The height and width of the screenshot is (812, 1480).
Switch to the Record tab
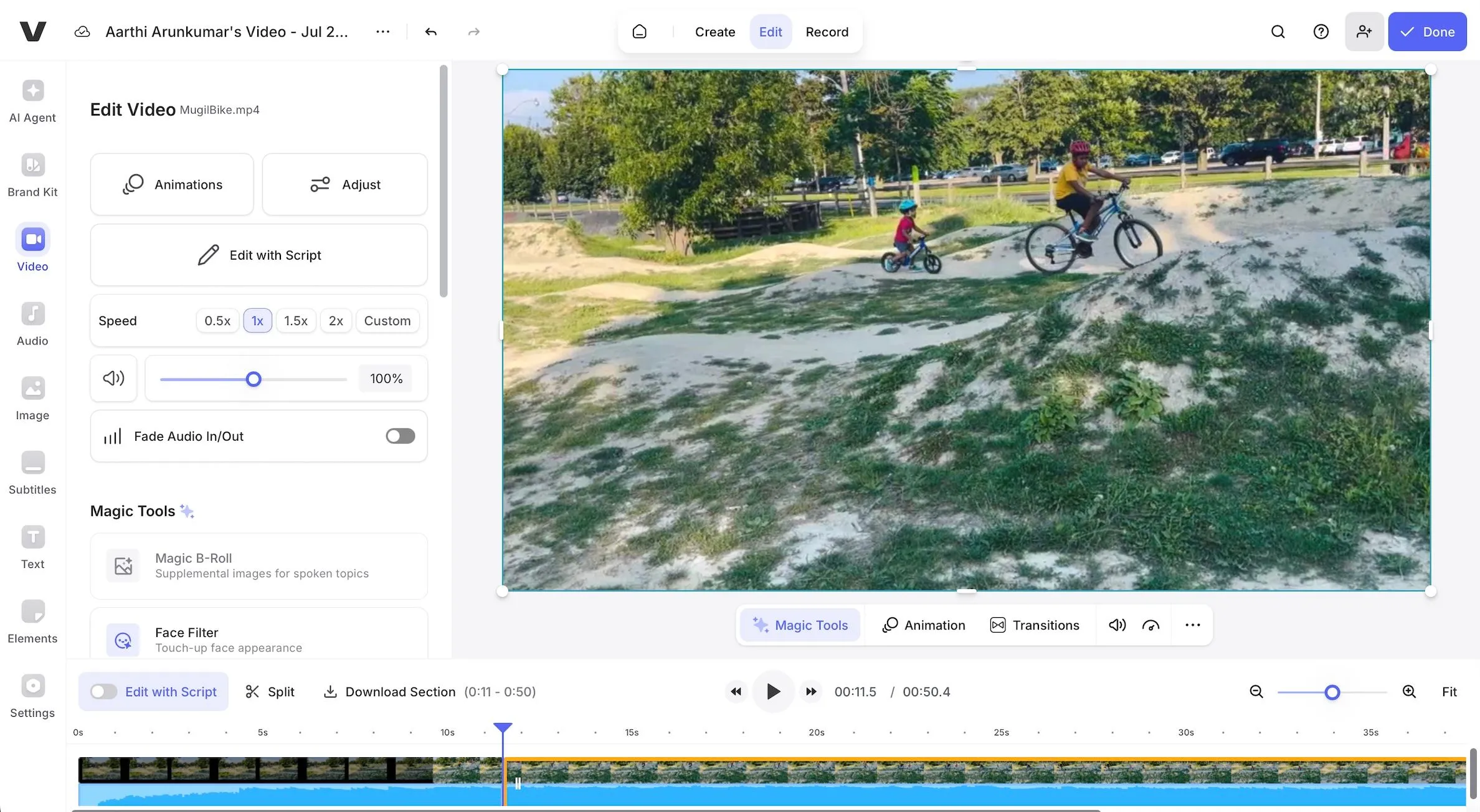[827, 31]
